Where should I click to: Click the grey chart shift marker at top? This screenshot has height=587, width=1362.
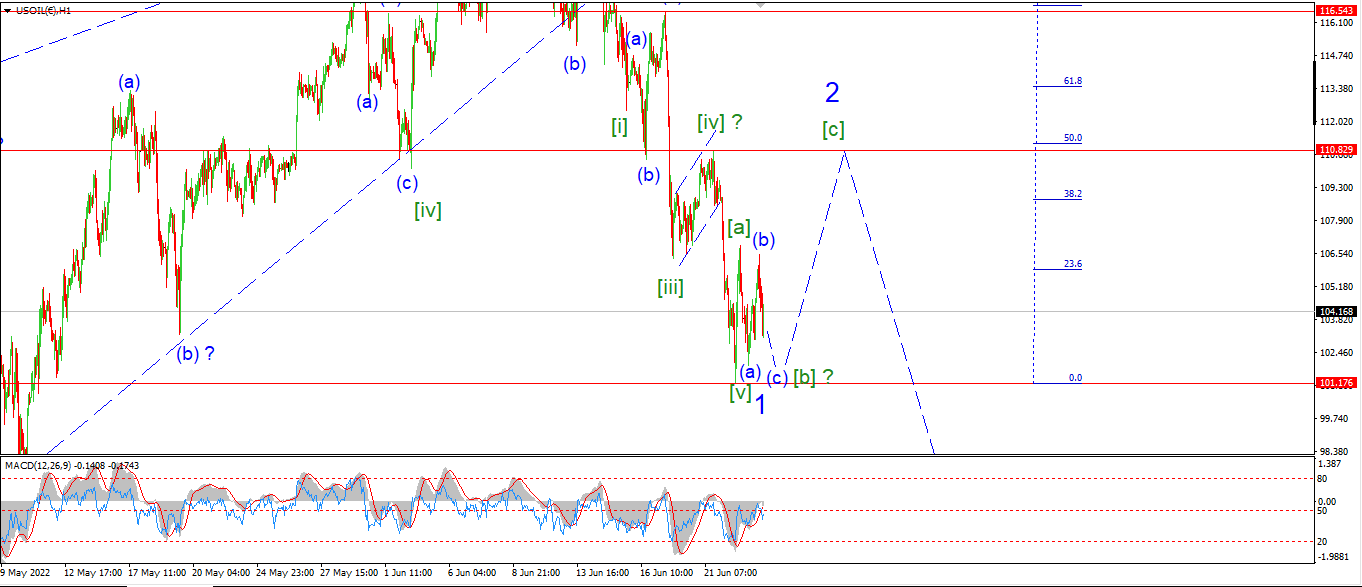[x=761, y=4]
